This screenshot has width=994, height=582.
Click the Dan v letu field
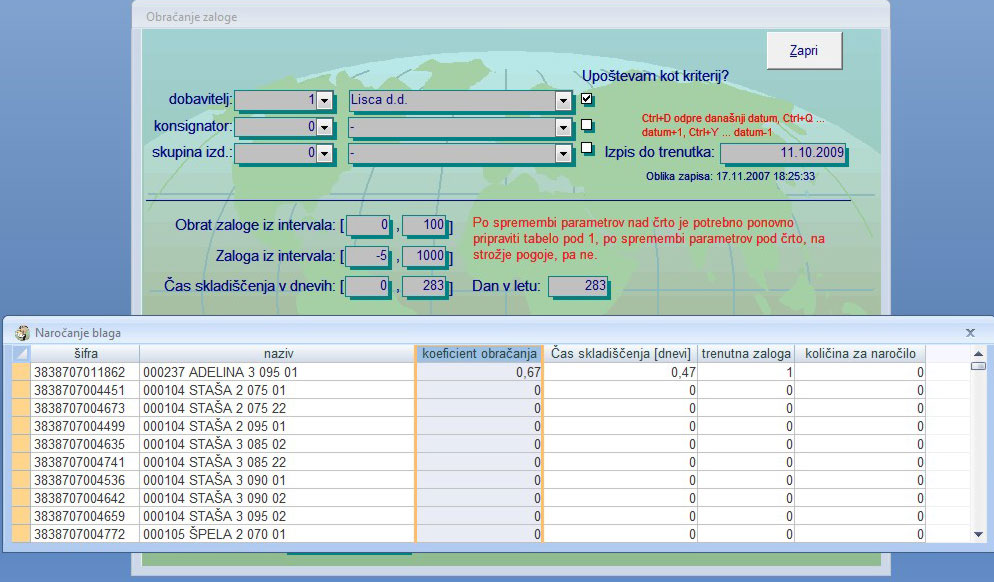pyautogui.click(x=577, y=287)
